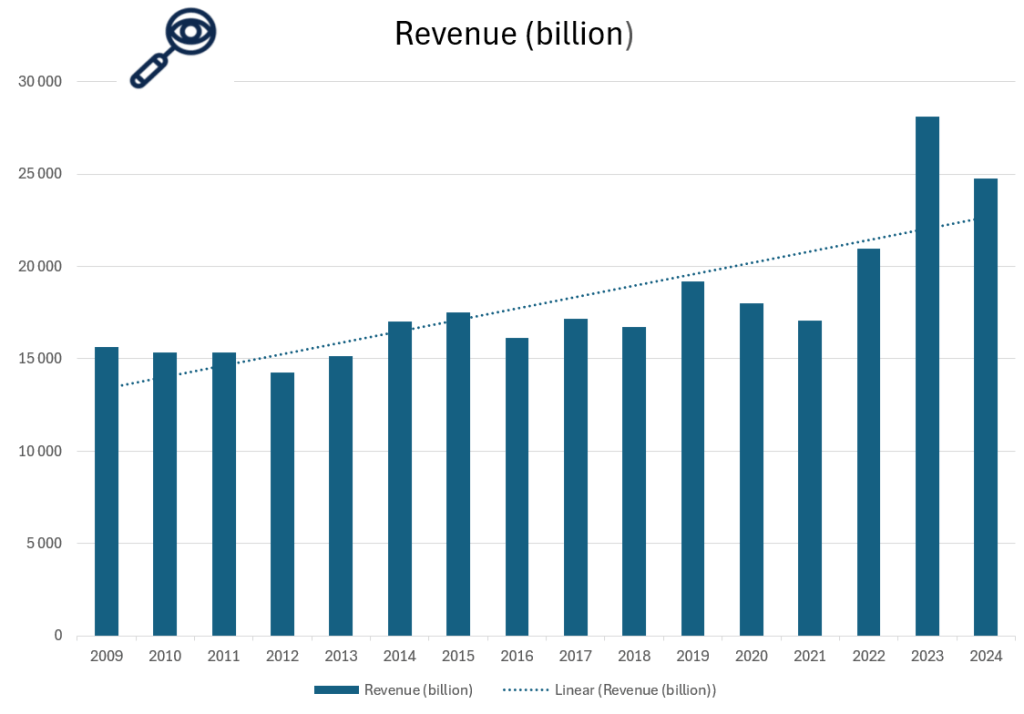This screenshot has width=1024, height=714.
Task: Click the Revenue (billion) legend color swatch
Action: tap(336, 690)
